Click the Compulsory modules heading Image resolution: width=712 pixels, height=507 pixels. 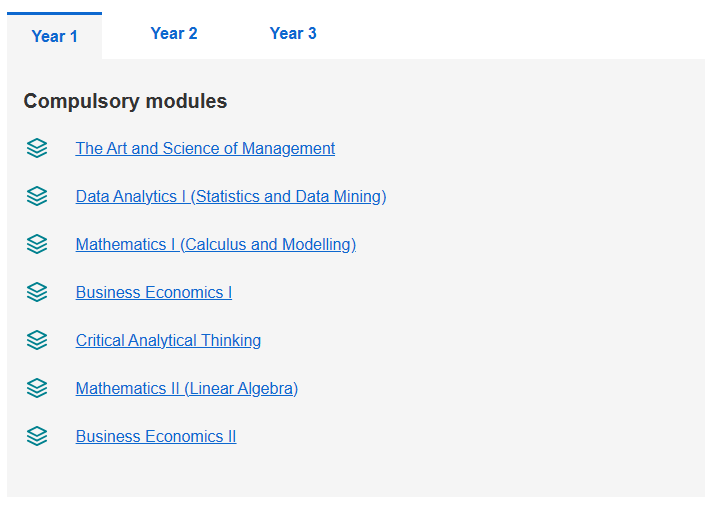125,101
